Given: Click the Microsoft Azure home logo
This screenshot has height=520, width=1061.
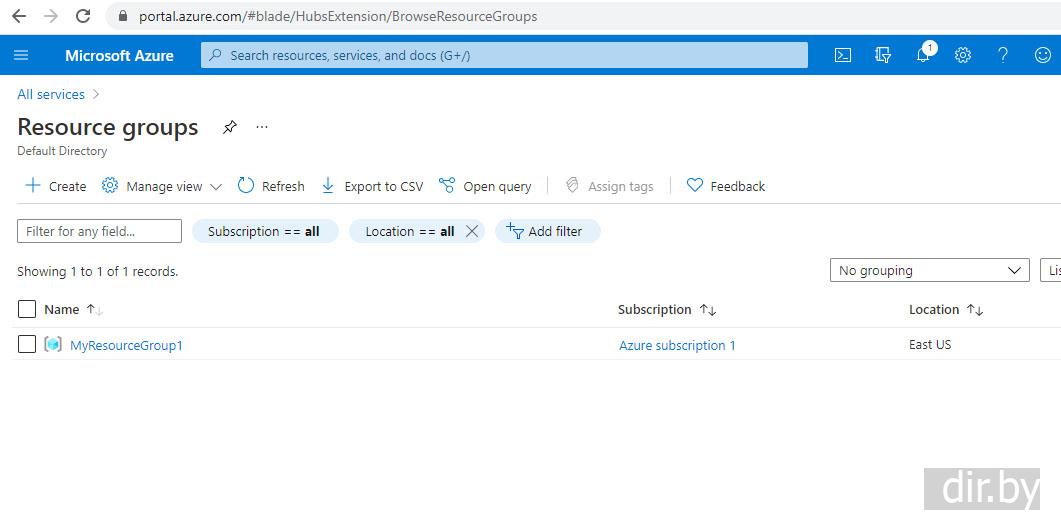Looking at the screenshot, I should [x=119, y=56].
